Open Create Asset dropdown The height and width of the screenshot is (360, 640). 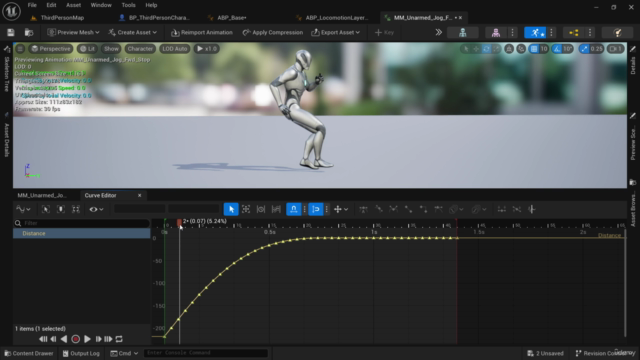[132, 32]
